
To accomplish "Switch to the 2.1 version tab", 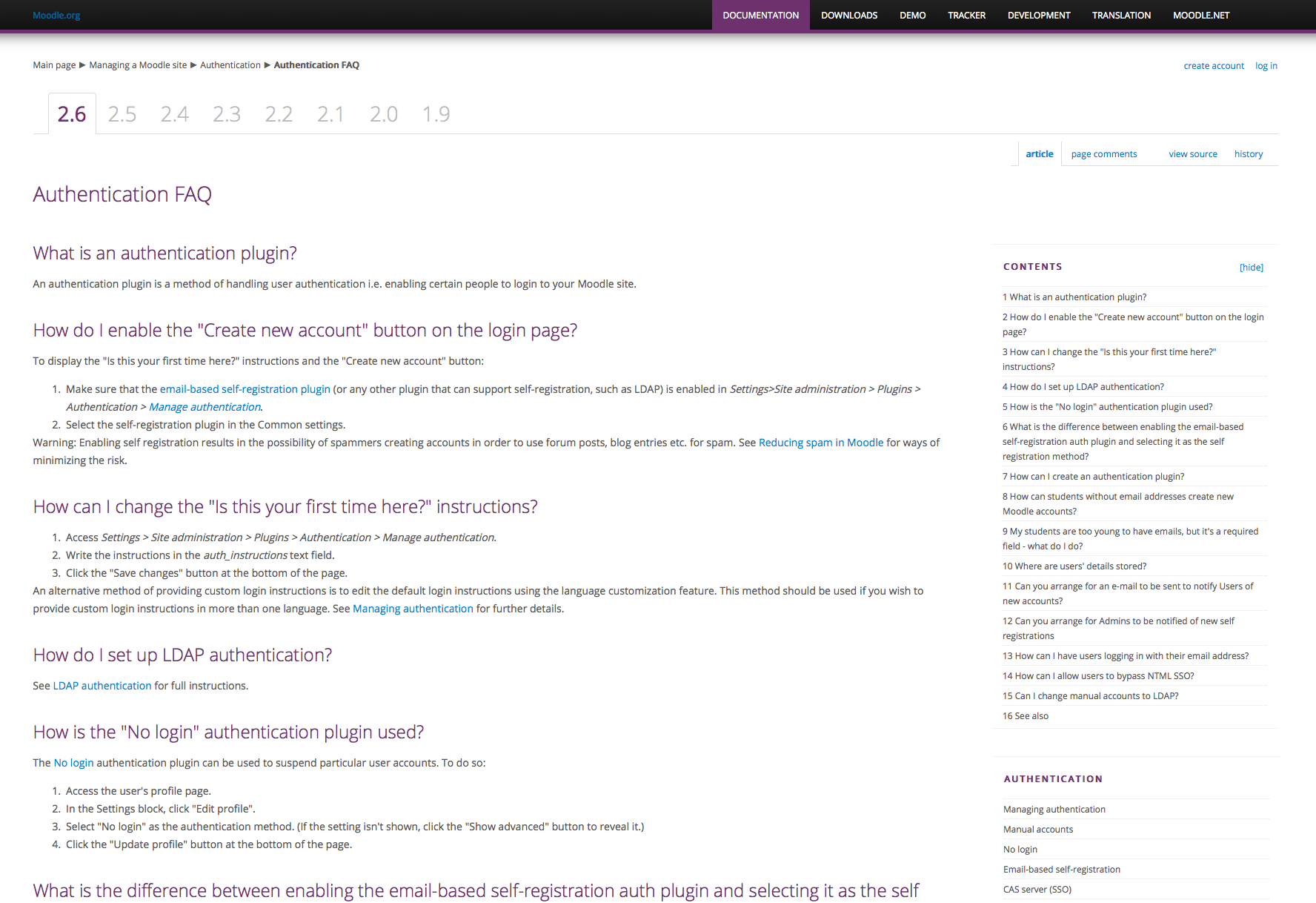I will coord(330,114).
